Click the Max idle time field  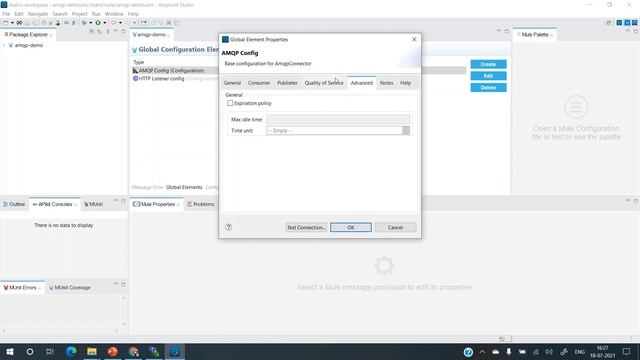point(338,119)
